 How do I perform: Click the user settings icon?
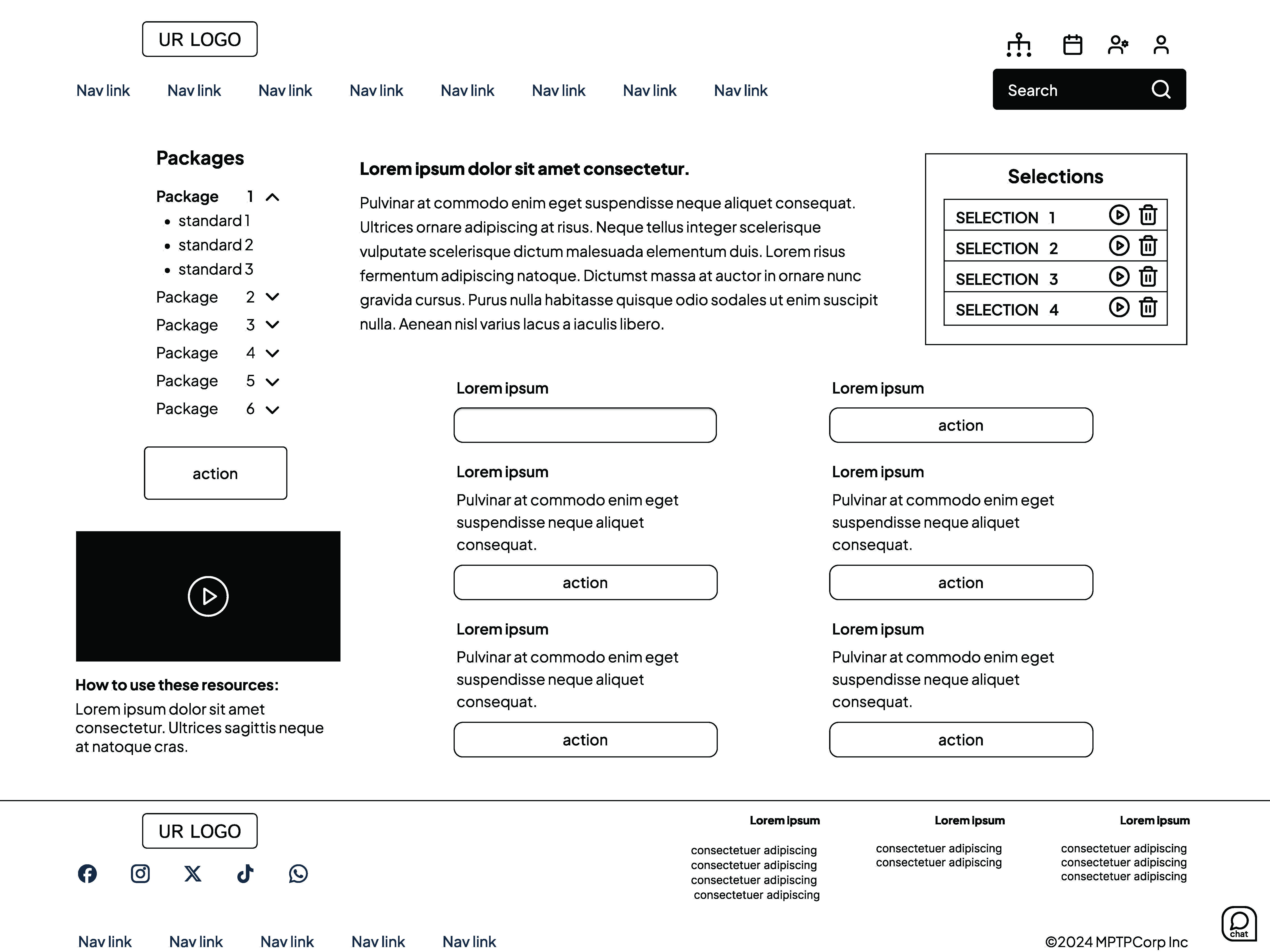coord(1117,45)
